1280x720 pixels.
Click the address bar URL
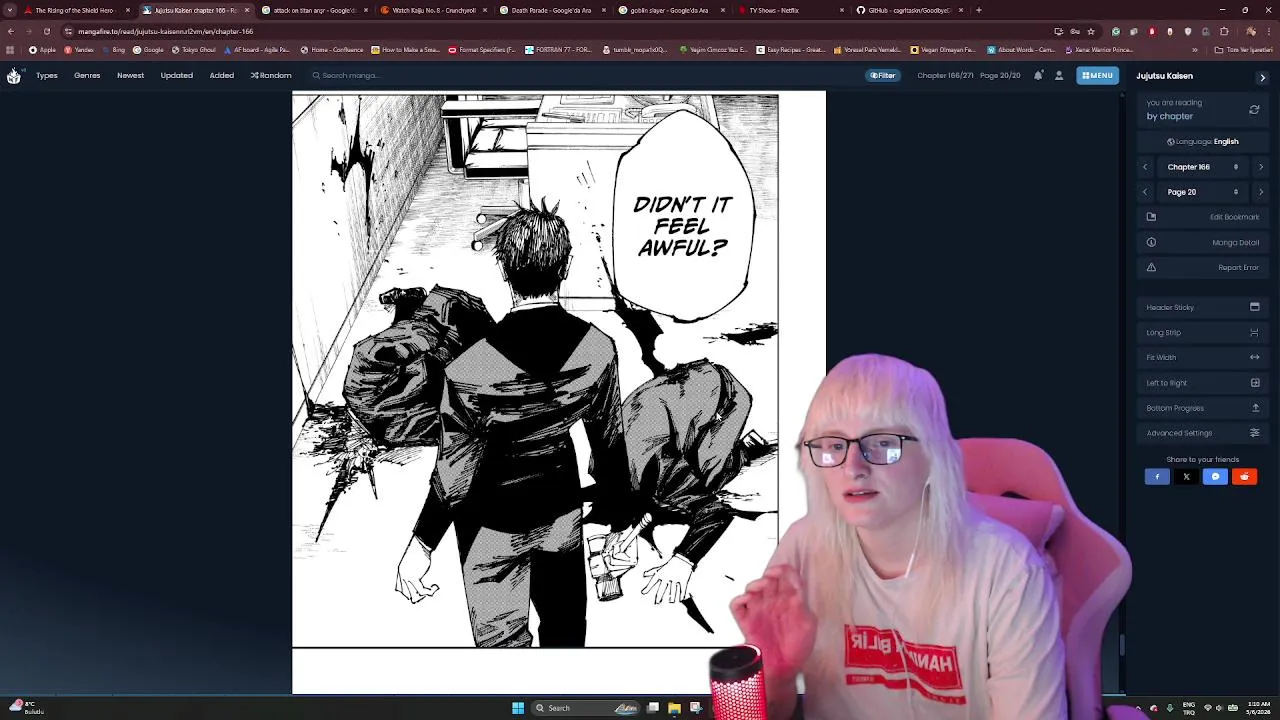[x=166, y=31]
